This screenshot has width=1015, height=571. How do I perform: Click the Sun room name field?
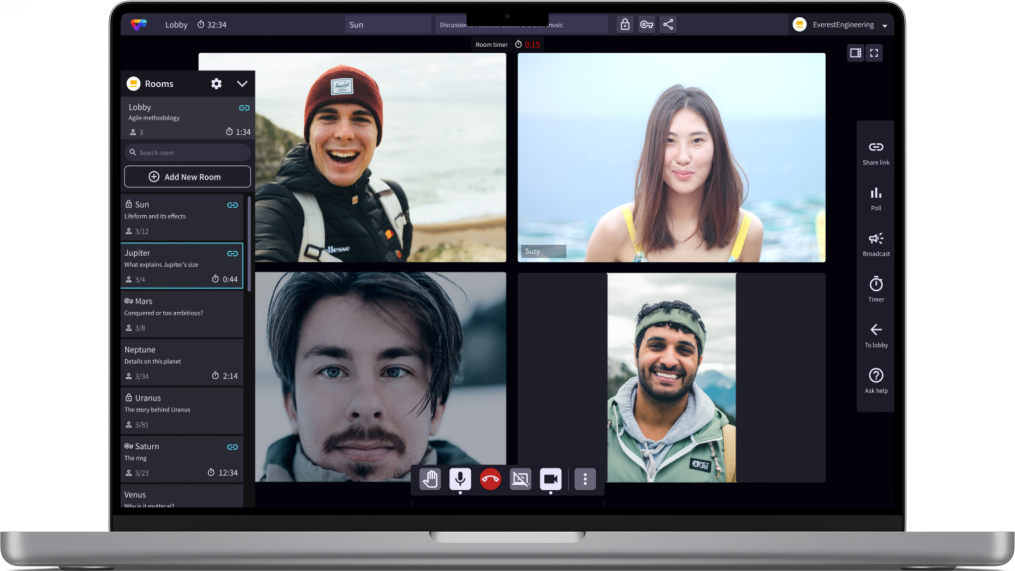pyautogui.click(x=388, y=25)
